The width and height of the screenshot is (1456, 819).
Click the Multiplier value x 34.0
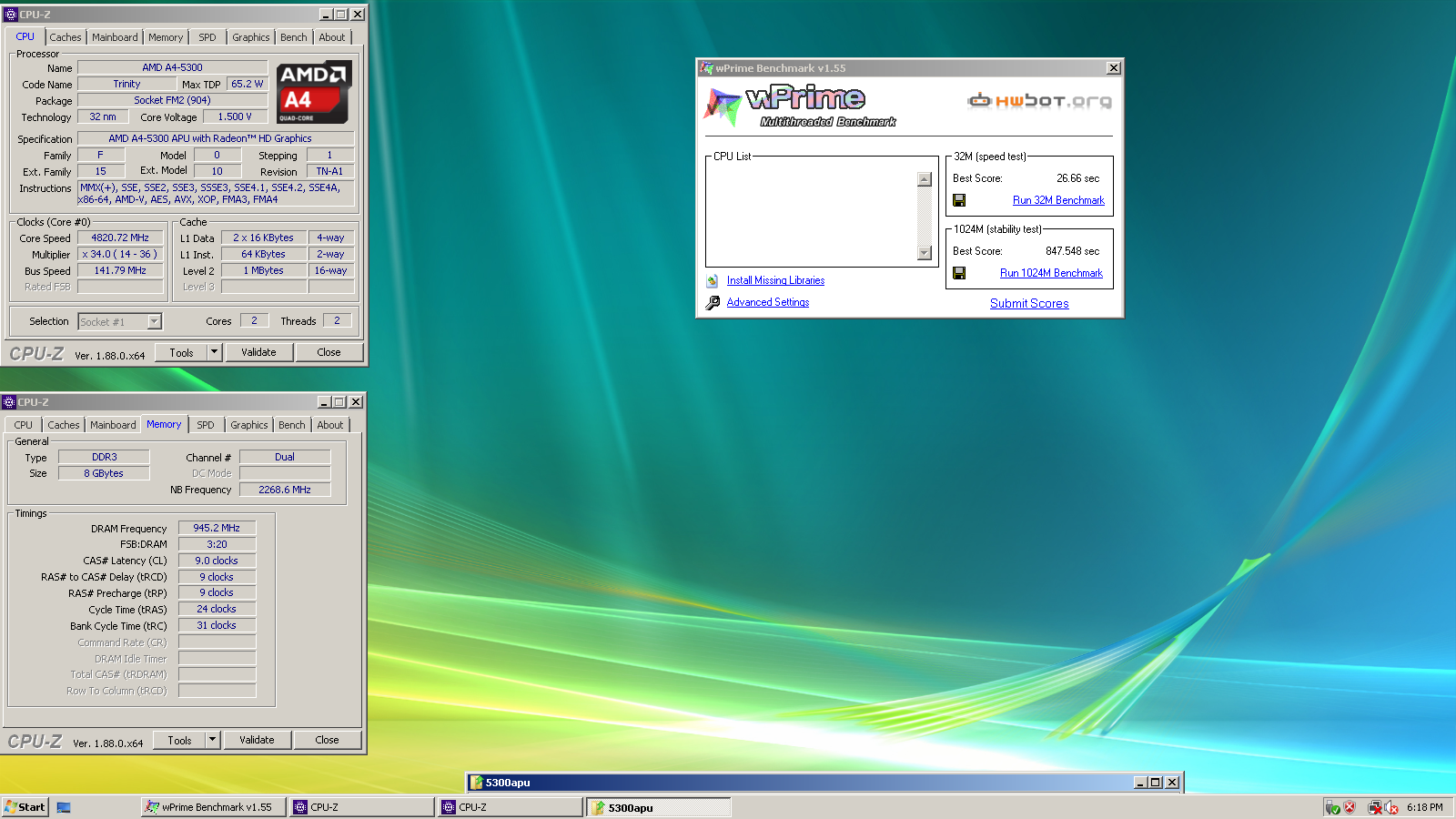coord(120,254)
